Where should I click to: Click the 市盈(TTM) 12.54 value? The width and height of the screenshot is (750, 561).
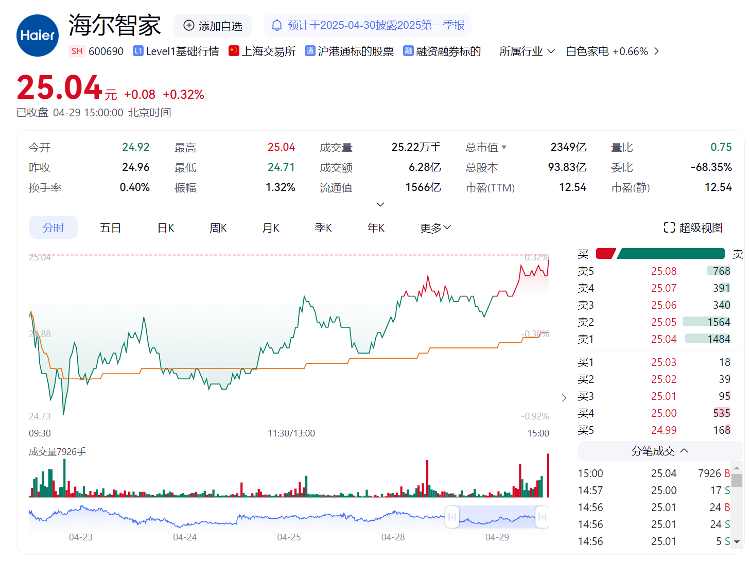pos(573,187)
